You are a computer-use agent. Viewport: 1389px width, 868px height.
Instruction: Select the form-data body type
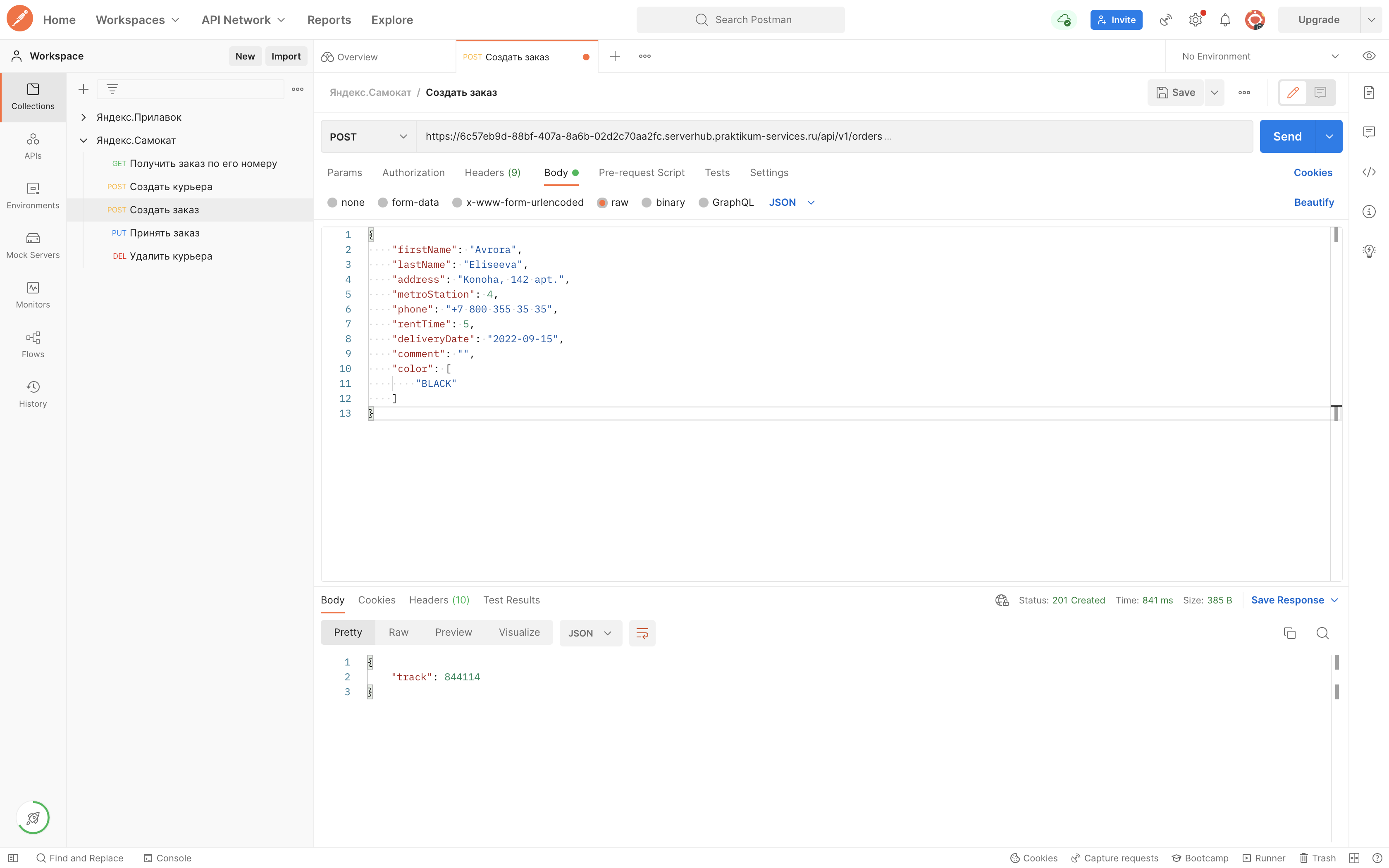click(x=409, y=202)
